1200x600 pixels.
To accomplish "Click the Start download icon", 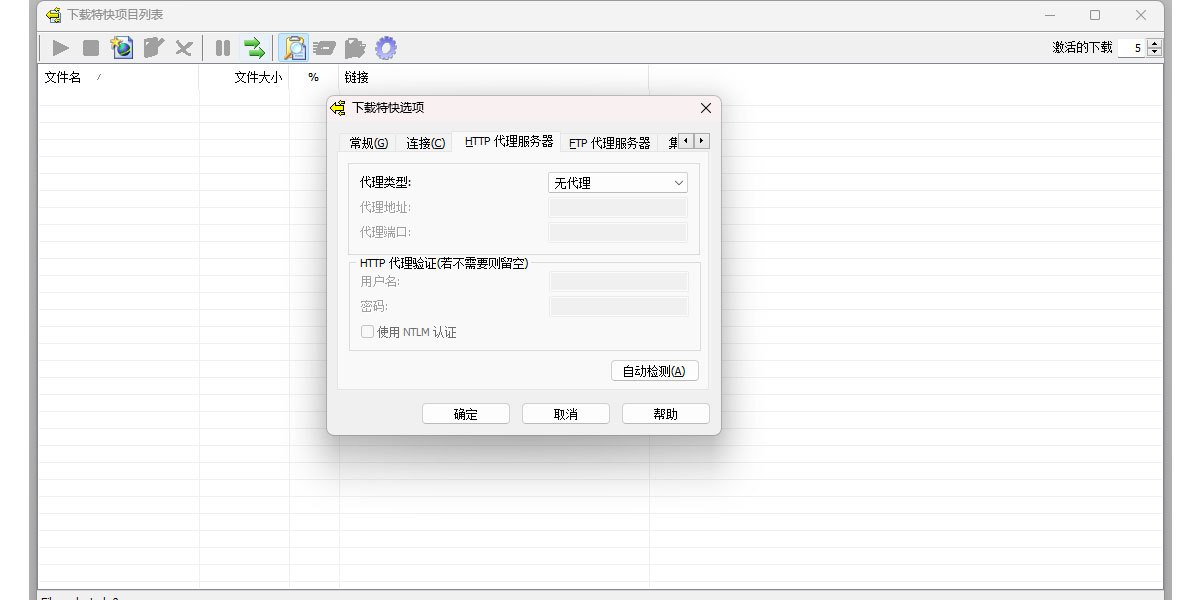I will click(x=60, y=47).
